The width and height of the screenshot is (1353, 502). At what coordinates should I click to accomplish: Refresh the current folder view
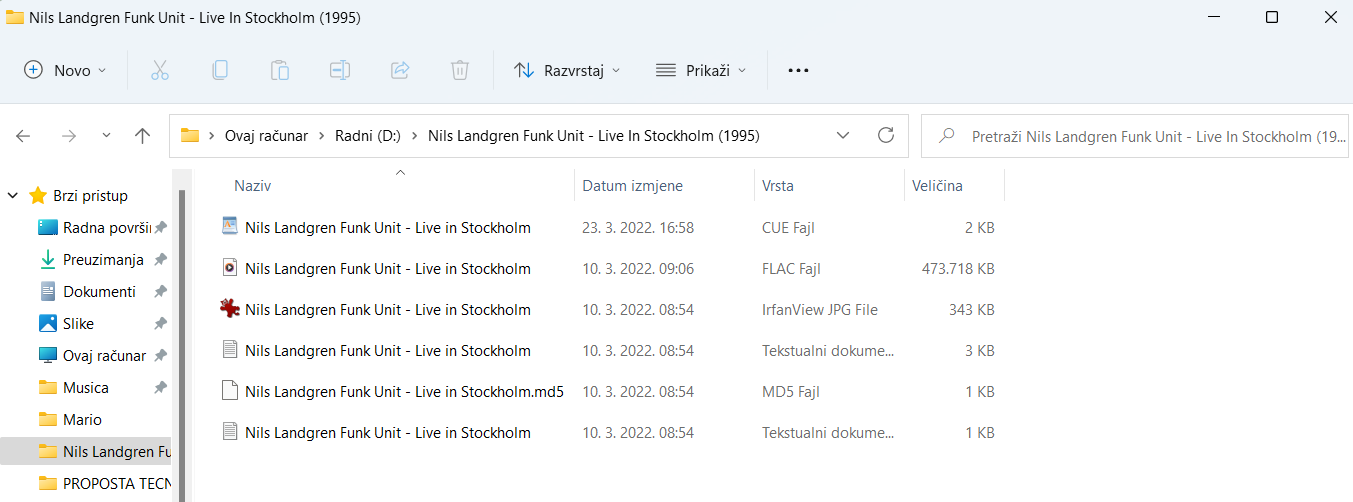(x=885, y=135)
